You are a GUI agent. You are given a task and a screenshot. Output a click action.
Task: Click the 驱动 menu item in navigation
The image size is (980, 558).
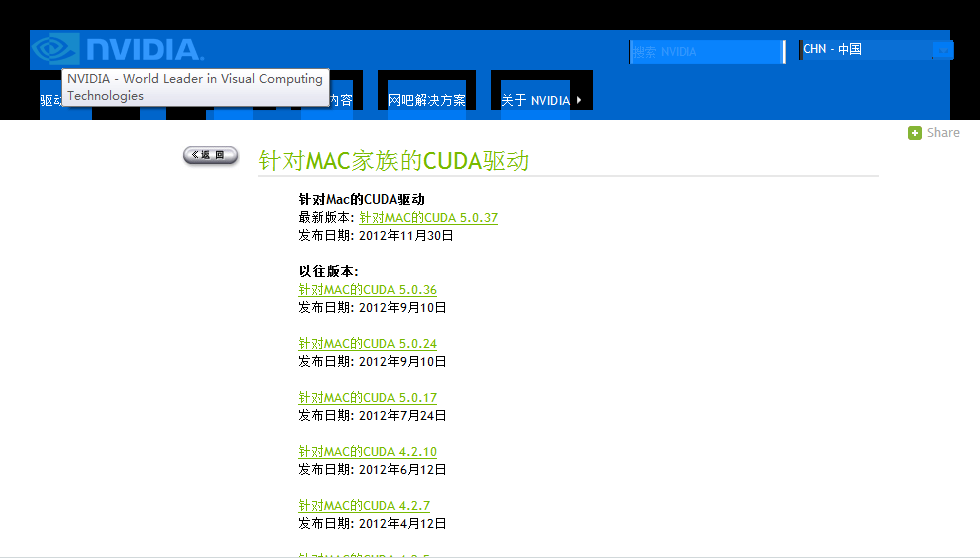51,101
